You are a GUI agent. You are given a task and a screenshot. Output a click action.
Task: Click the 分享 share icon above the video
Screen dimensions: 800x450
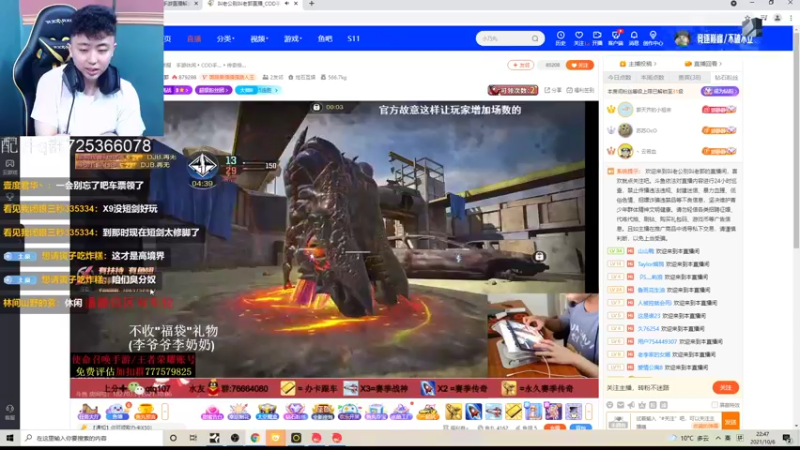point(554,90)
